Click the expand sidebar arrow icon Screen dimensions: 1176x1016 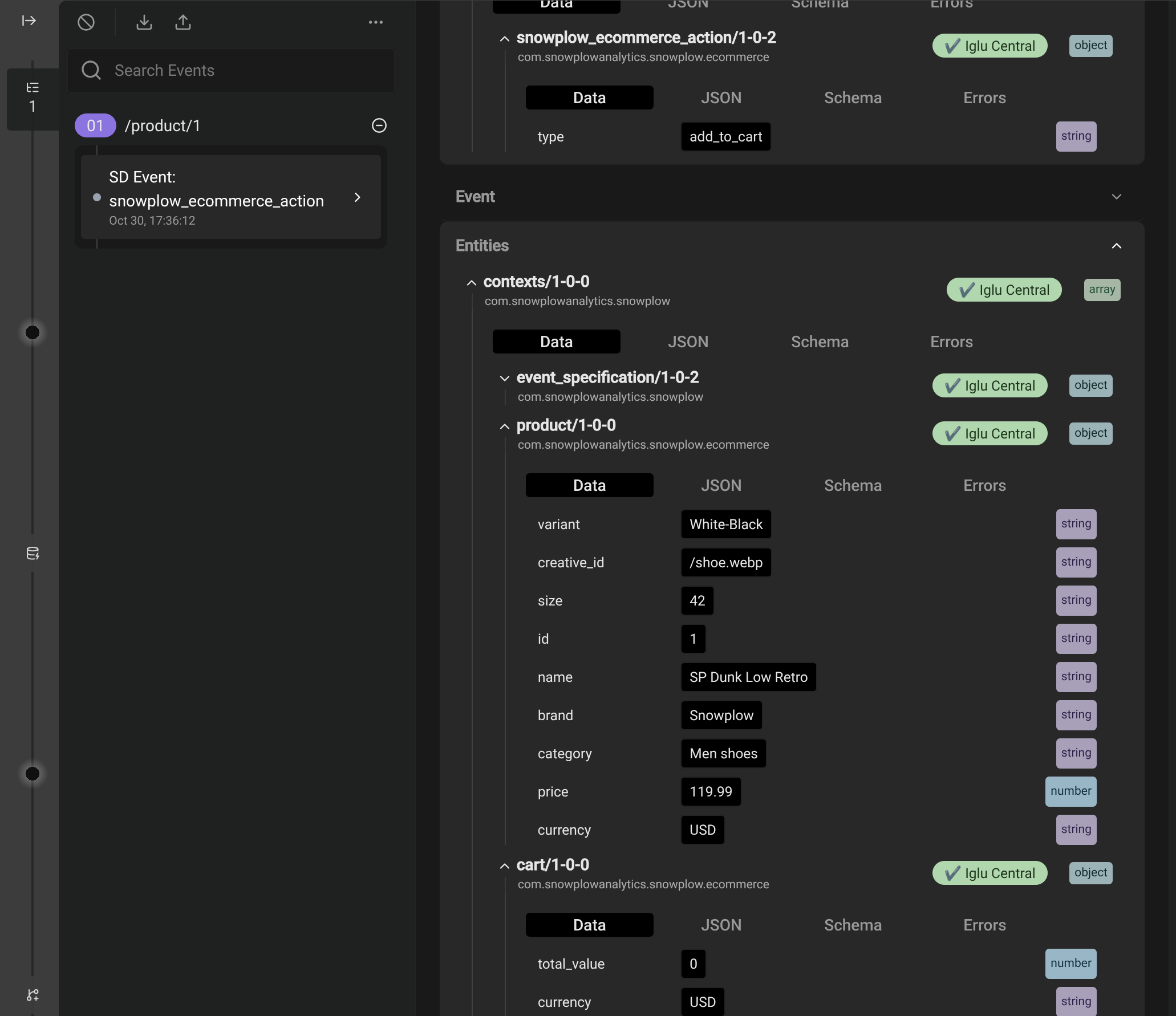coord(29,21)
